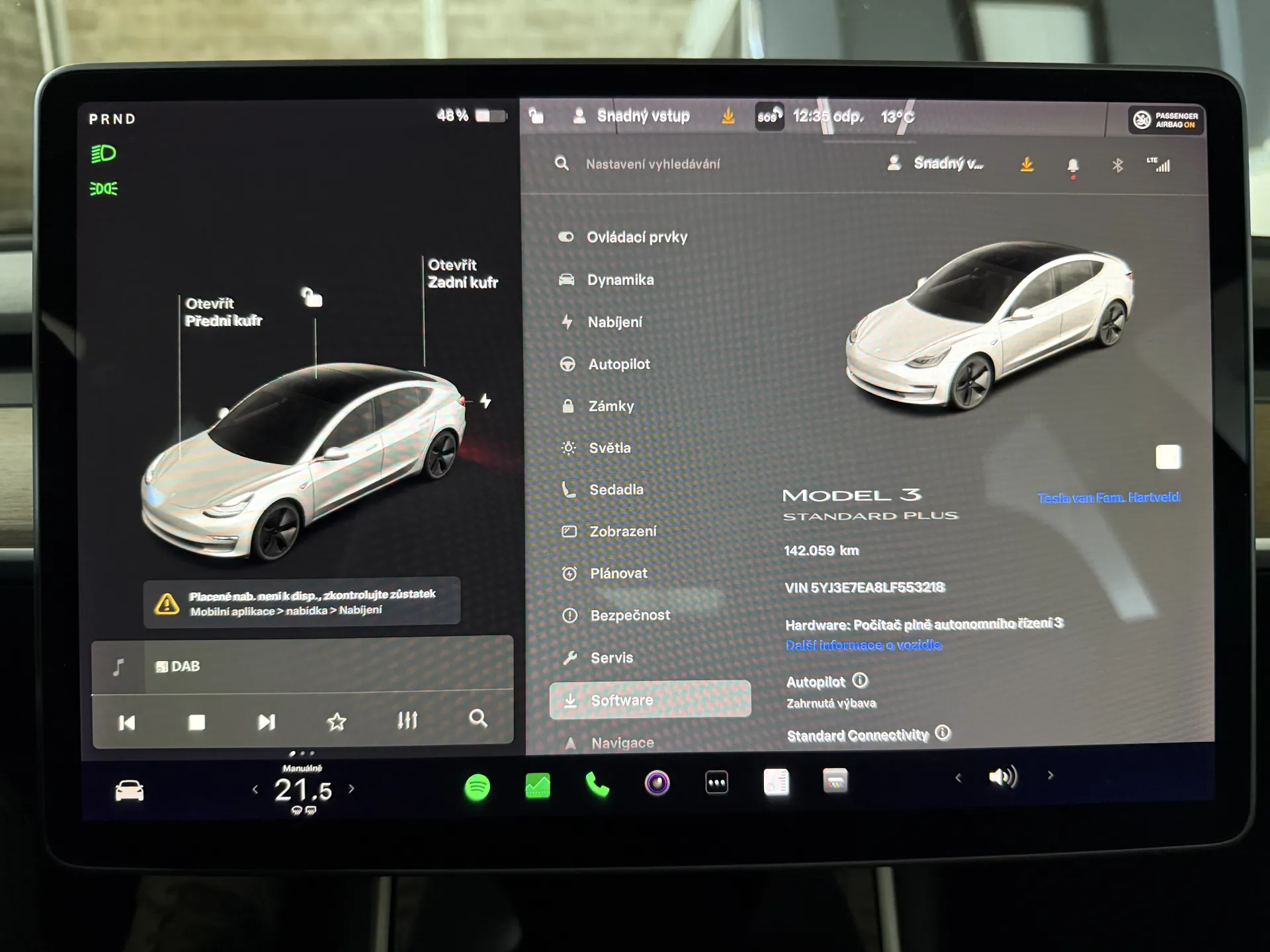Open the bell notifications icon

click(x=1073, y=165)
